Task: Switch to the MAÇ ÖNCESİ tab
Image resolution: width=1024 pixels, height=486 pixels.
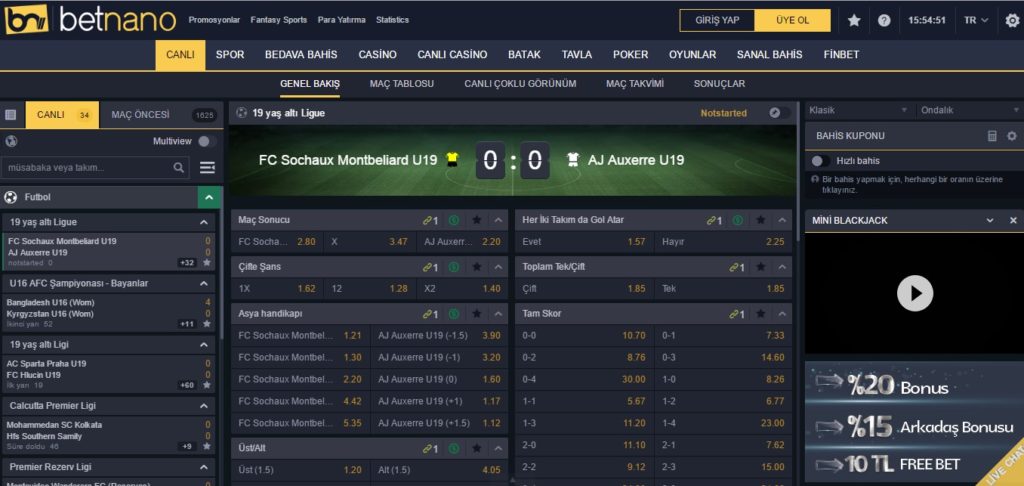Action: [x=140, y=115]
